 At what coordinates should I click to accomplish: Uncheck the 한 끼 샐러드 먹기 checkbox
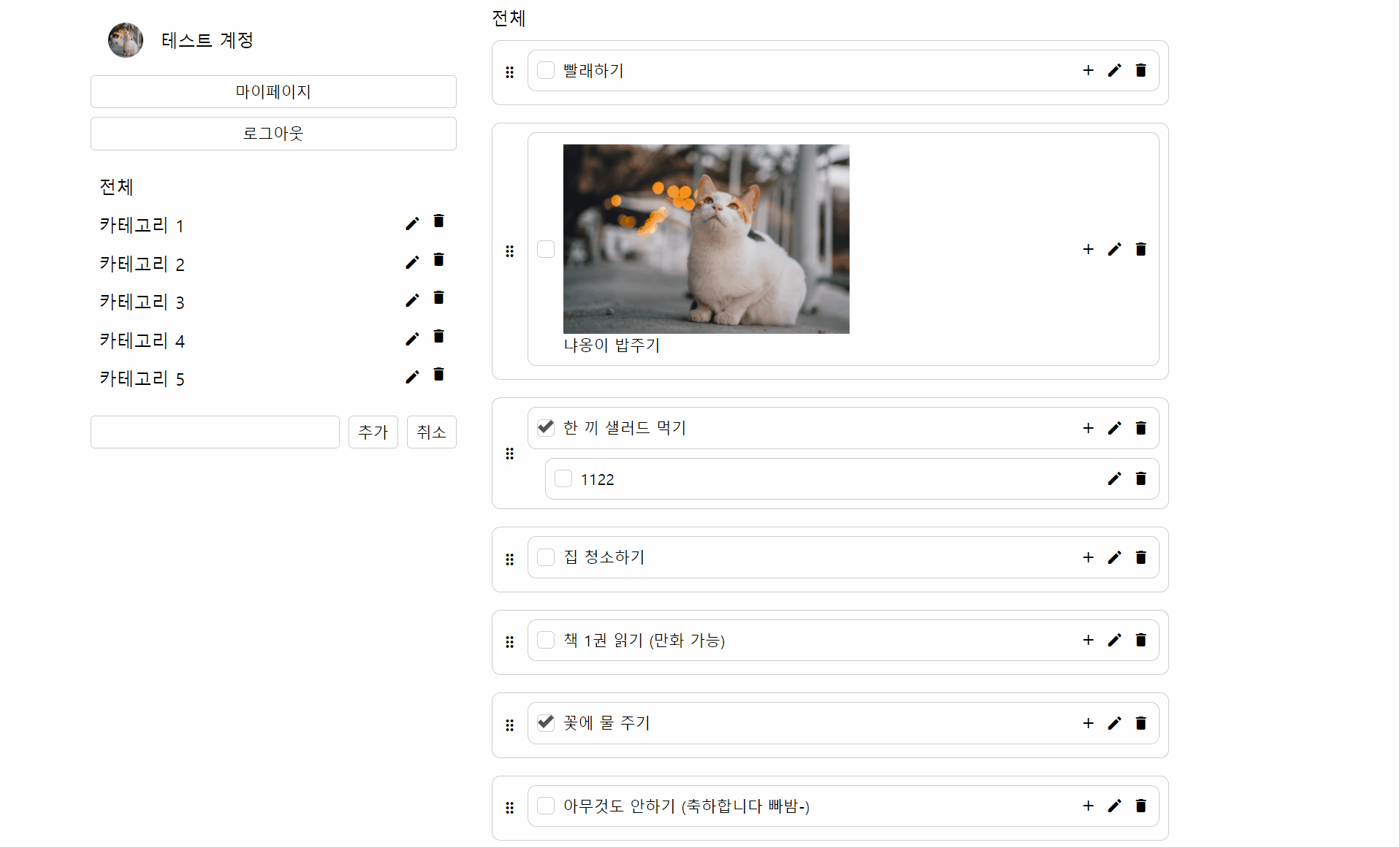pyautogui.click(x=546, y=427)
